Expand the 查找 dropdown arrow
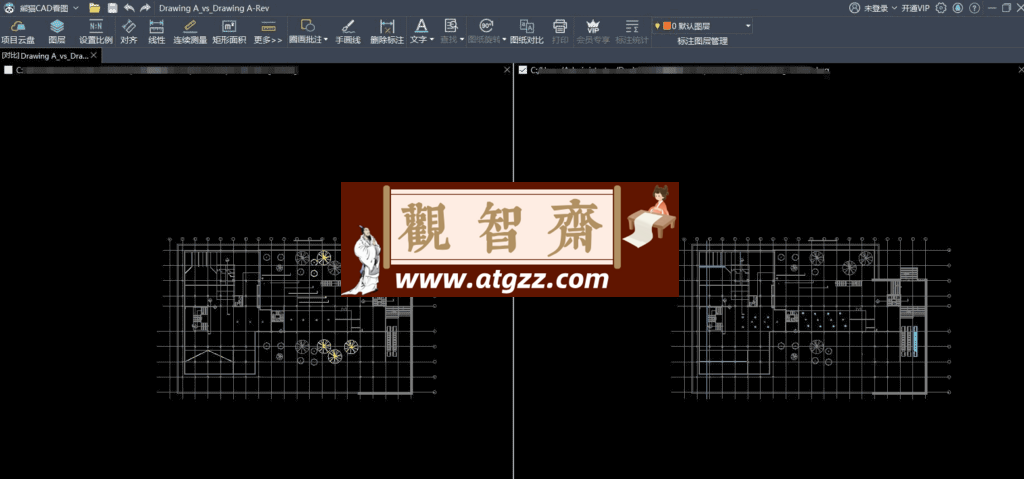The image size is (1024, 479). (x=462, y=40)
